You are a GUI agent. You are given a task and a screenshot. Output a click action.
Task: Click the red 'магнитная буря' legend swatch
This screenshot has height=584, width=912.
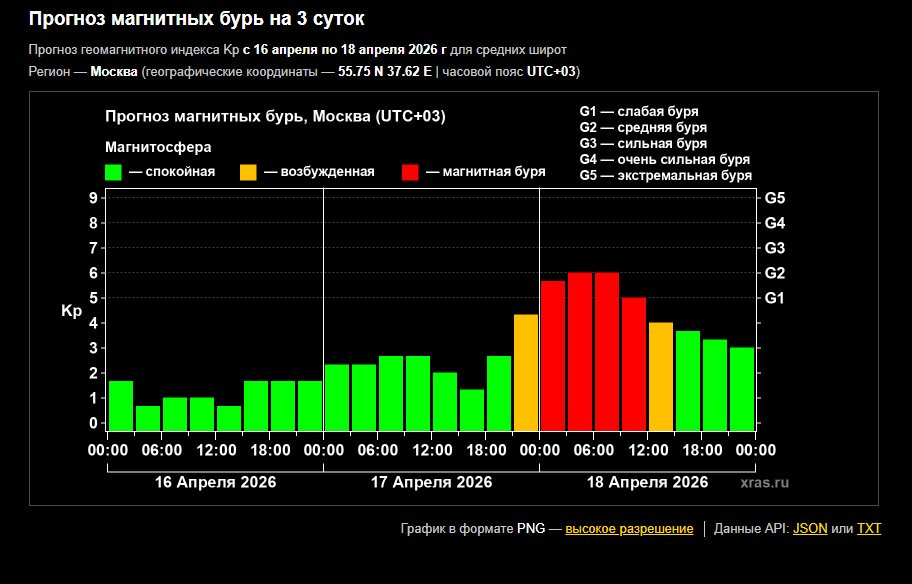pyautogui.click(x=409, y=172)
